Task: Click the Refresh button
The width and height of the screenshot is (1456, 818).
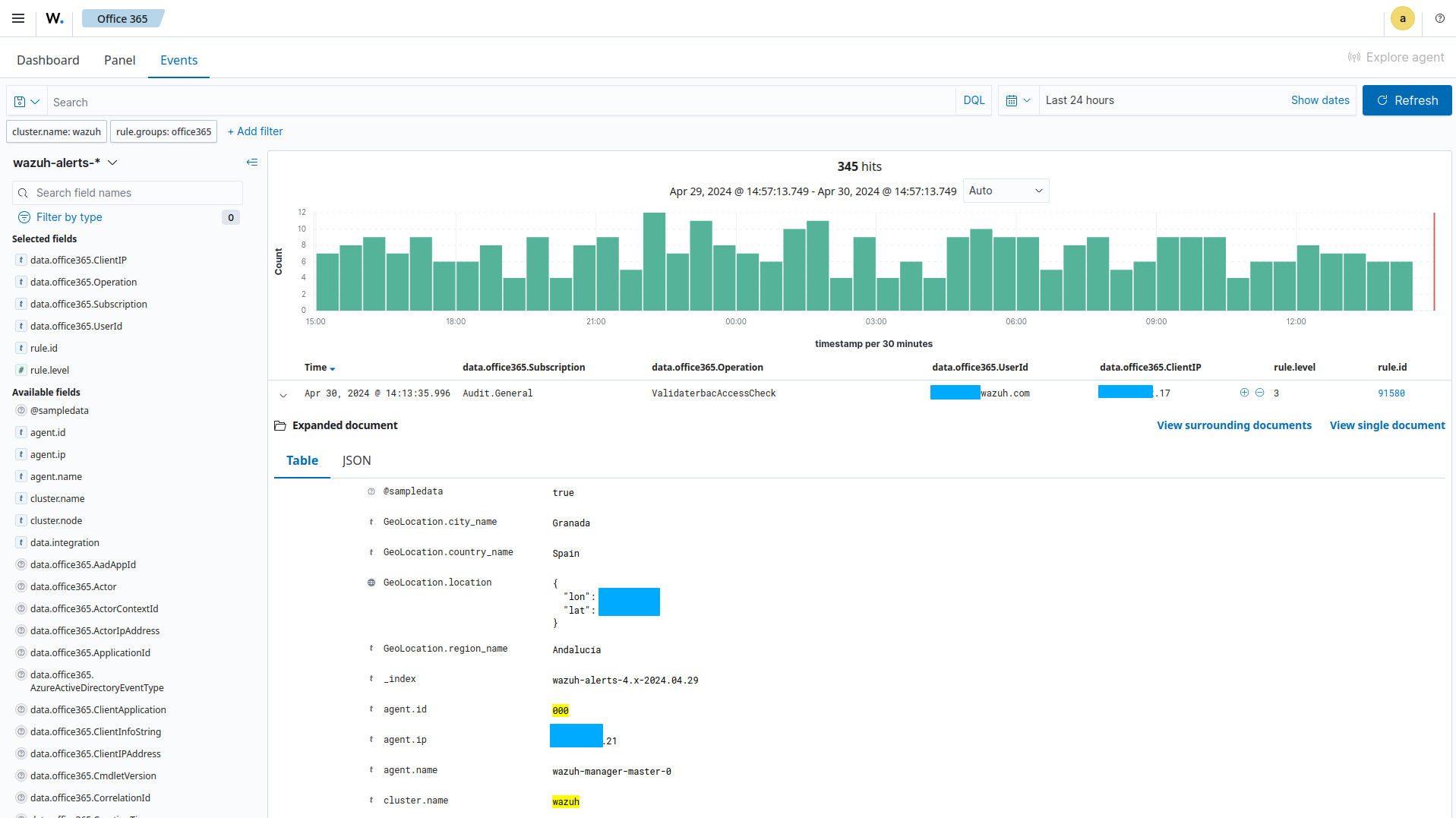Action: [x=1407, y=99]
